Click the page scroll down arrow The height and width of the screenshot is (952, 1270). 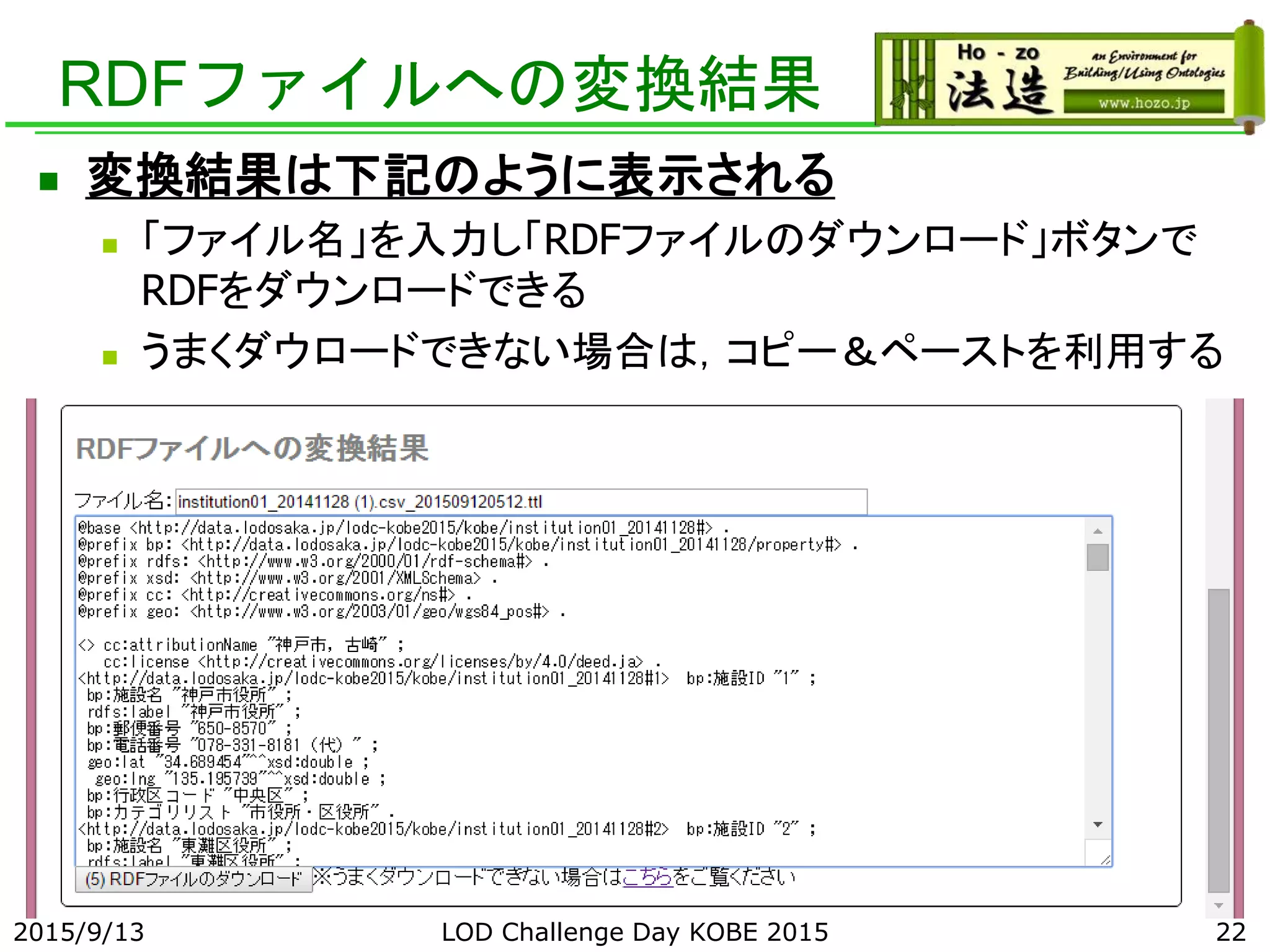1219,906
